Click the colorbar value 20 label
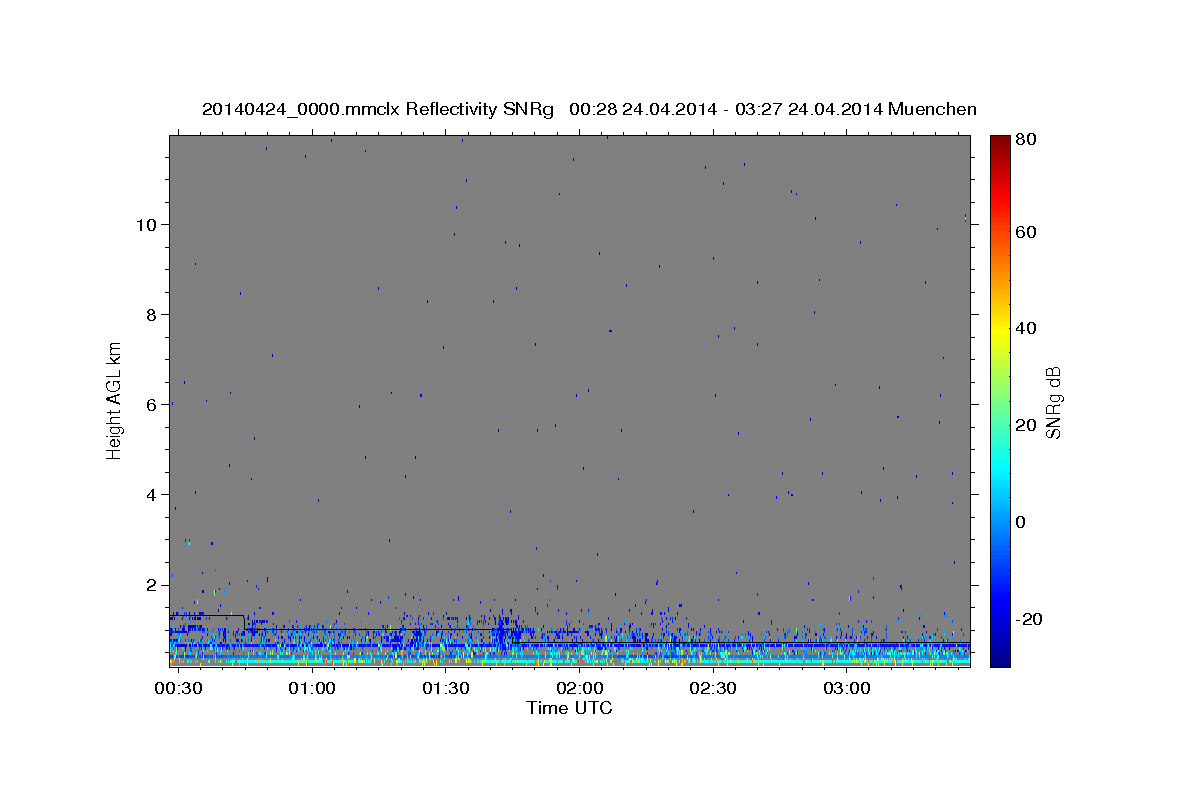 (x=1027, y=425)
